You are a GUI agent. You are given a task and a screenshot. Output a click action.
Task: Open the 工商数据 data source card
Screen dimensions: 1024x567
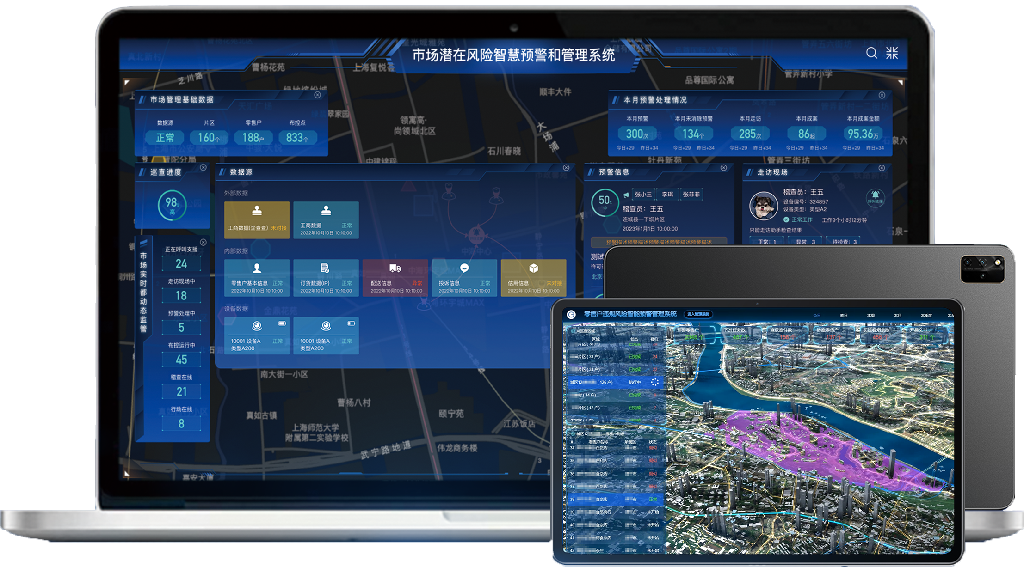(x=325, y=219)
